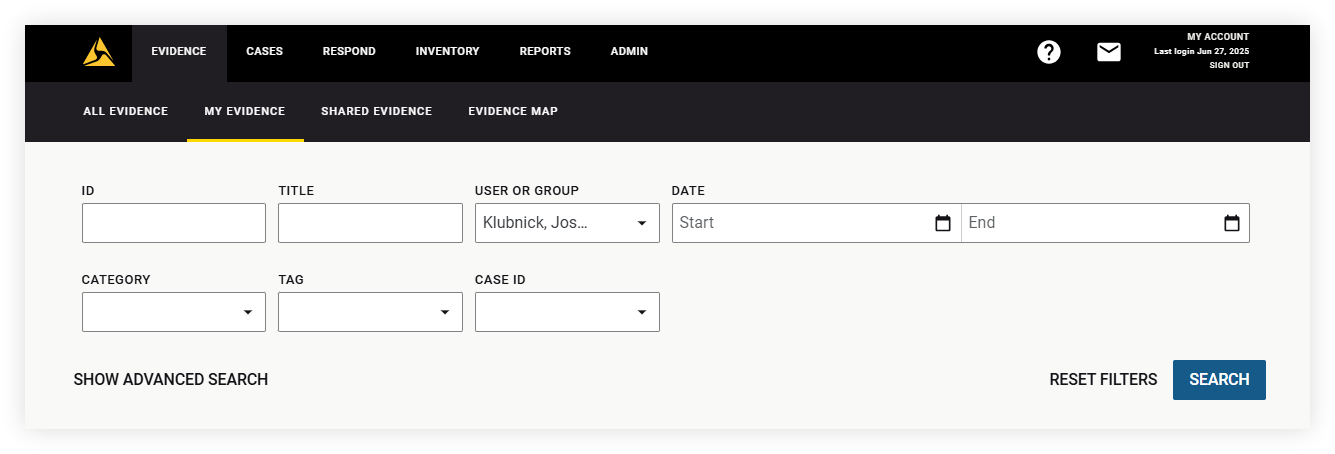The width and height of the screenshot is (1335, 454).
Task: Show Advanced Search options
Action: (x=171, y=380)
